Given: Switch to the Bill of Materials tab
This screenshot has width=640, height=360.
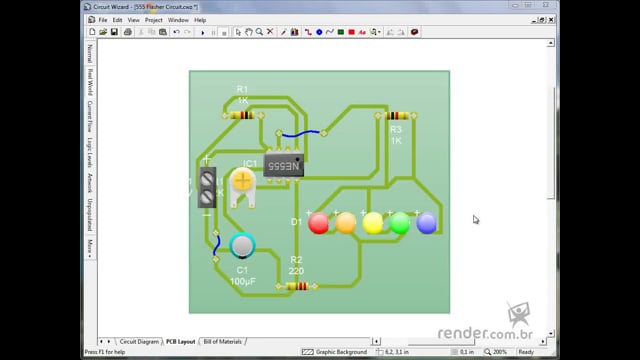Looking at the screenshot, I should point(222,342).
